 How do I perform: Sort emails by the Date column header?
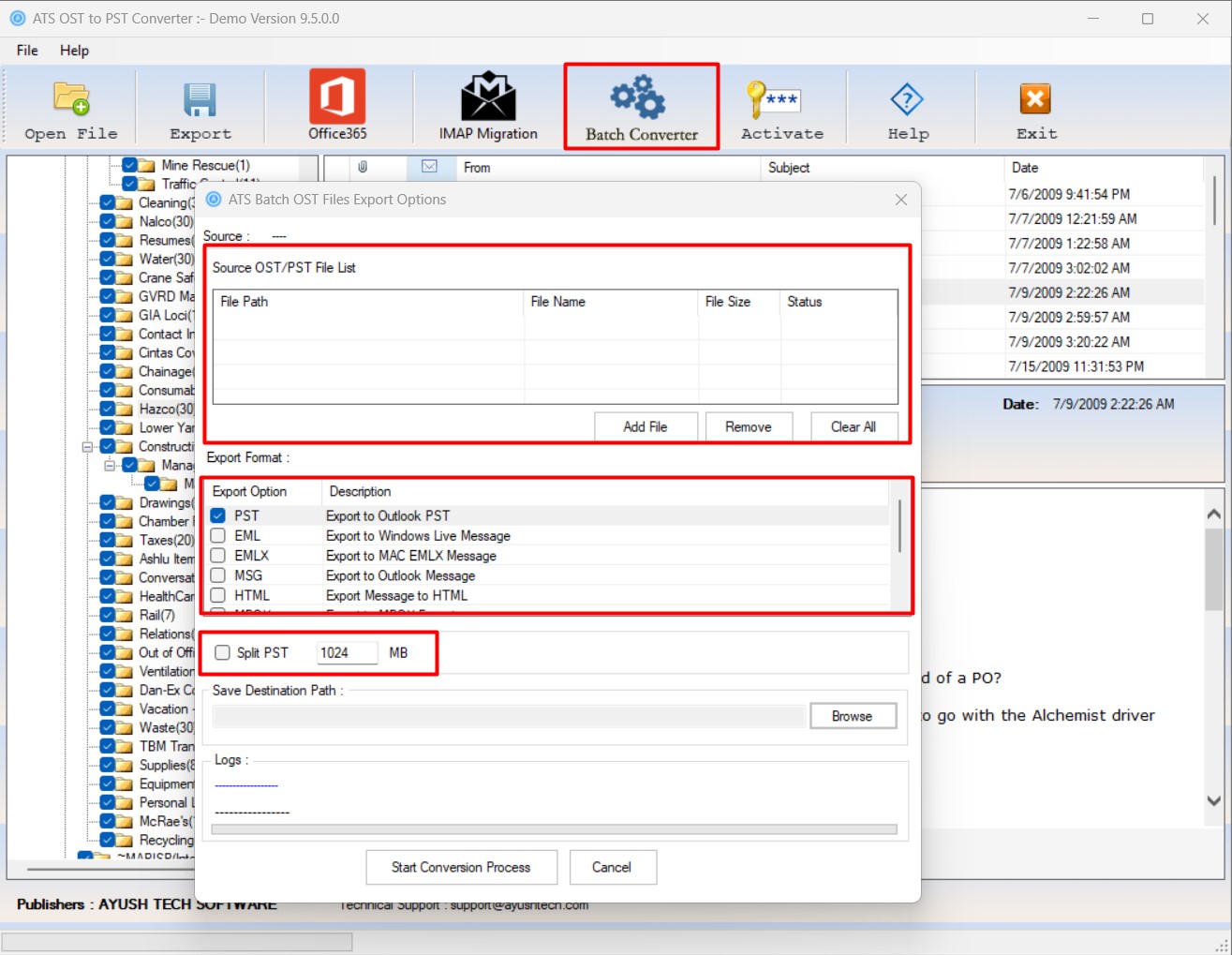pos(1103,168)
